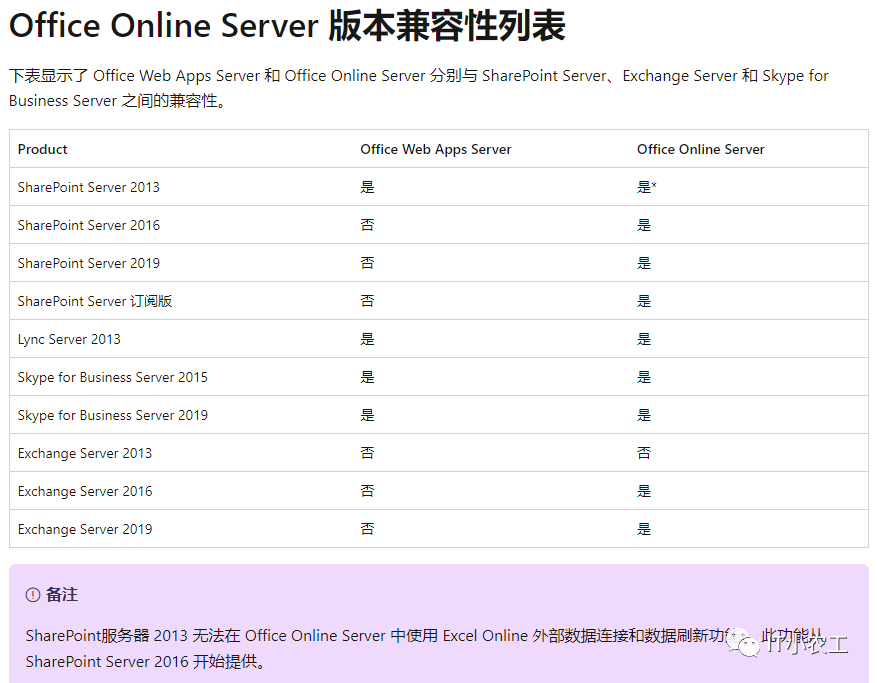Click the Skype for Business Server 2019 row
This screenshot has height=683, width=877.
point(112,415)
